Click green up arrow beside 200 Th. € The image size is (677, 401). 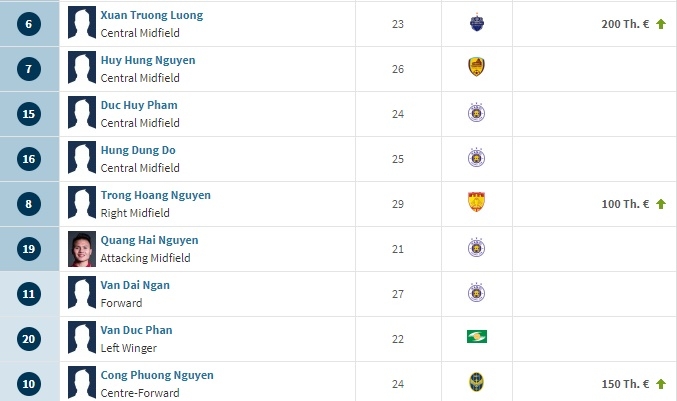(661, 24)
